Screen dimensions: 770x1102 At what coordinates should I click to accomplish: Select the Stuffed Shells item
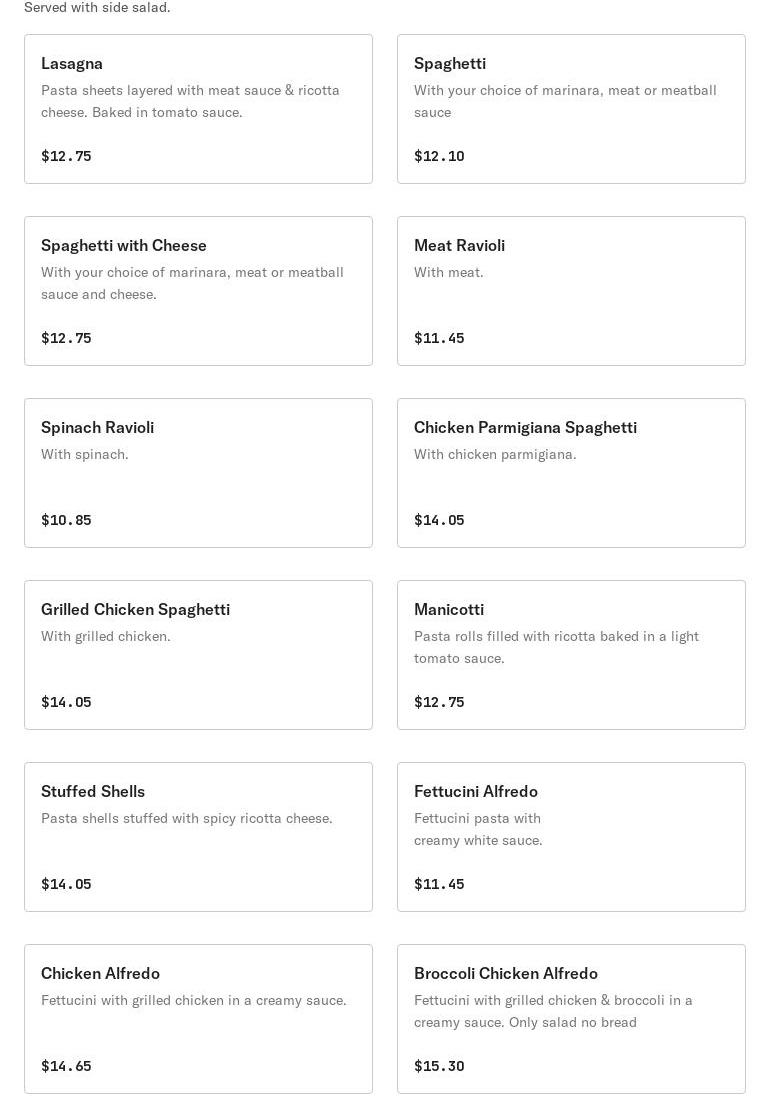pos(198,837)
